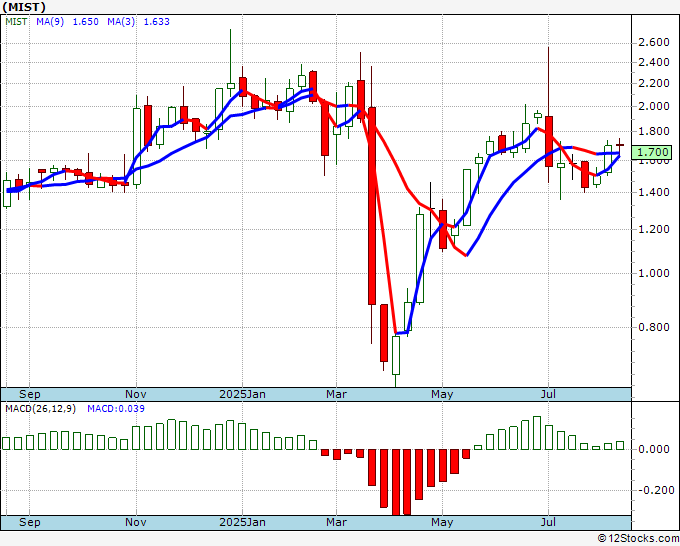Click the 0.000 MACD axis label
The height and width of the screenshot is (546, 680).
click(654, 449)
